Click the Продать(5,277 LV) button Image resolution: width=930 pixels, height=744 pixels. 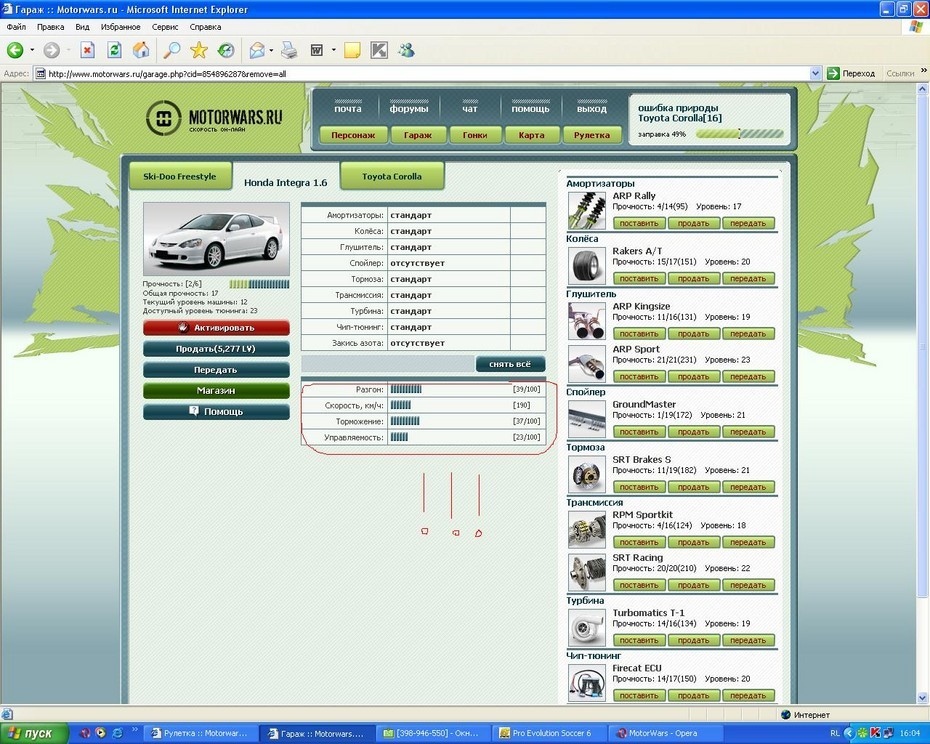[x=216, y=349]
